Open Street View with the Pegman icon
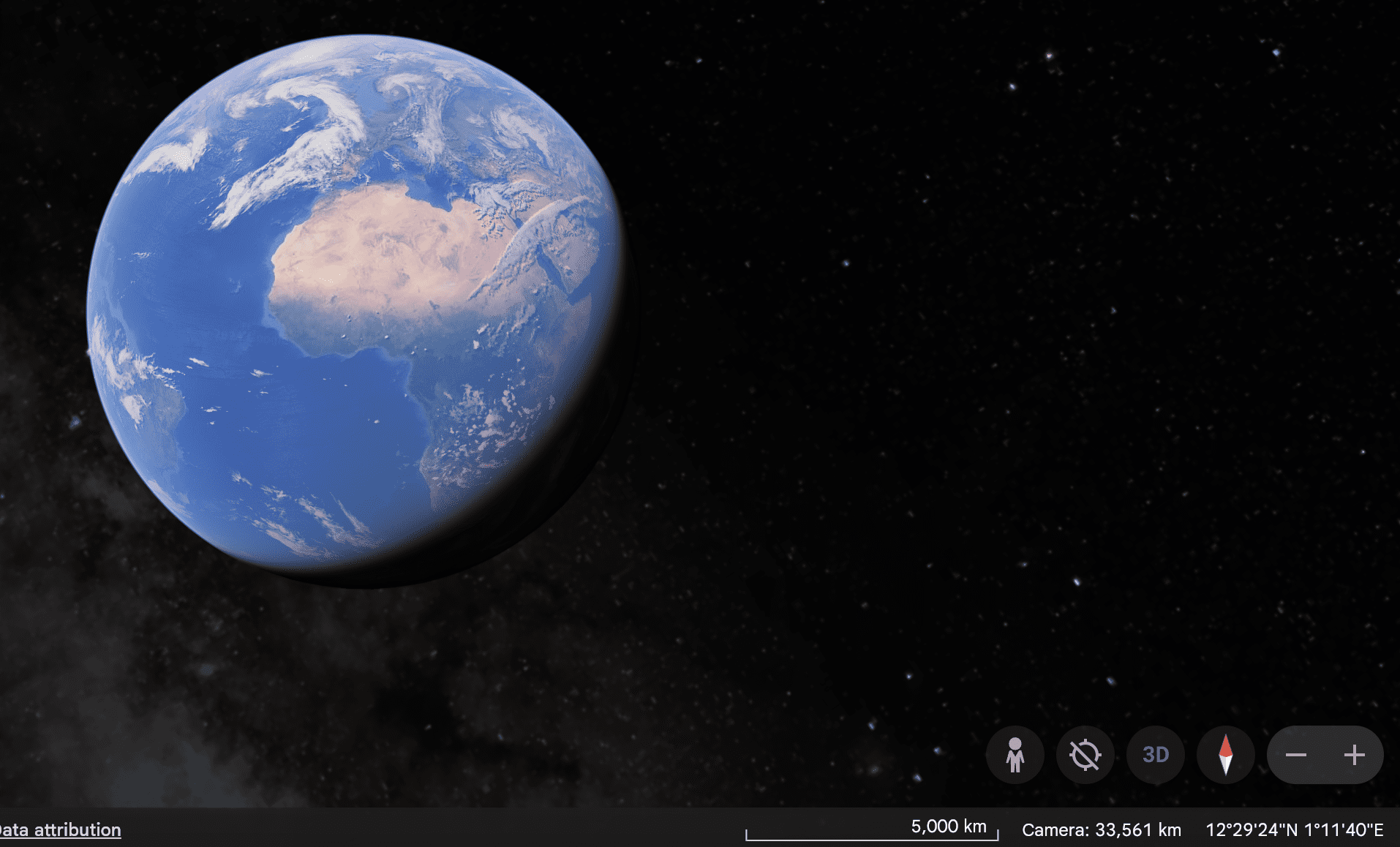1400x847 pixels. 1015,755
